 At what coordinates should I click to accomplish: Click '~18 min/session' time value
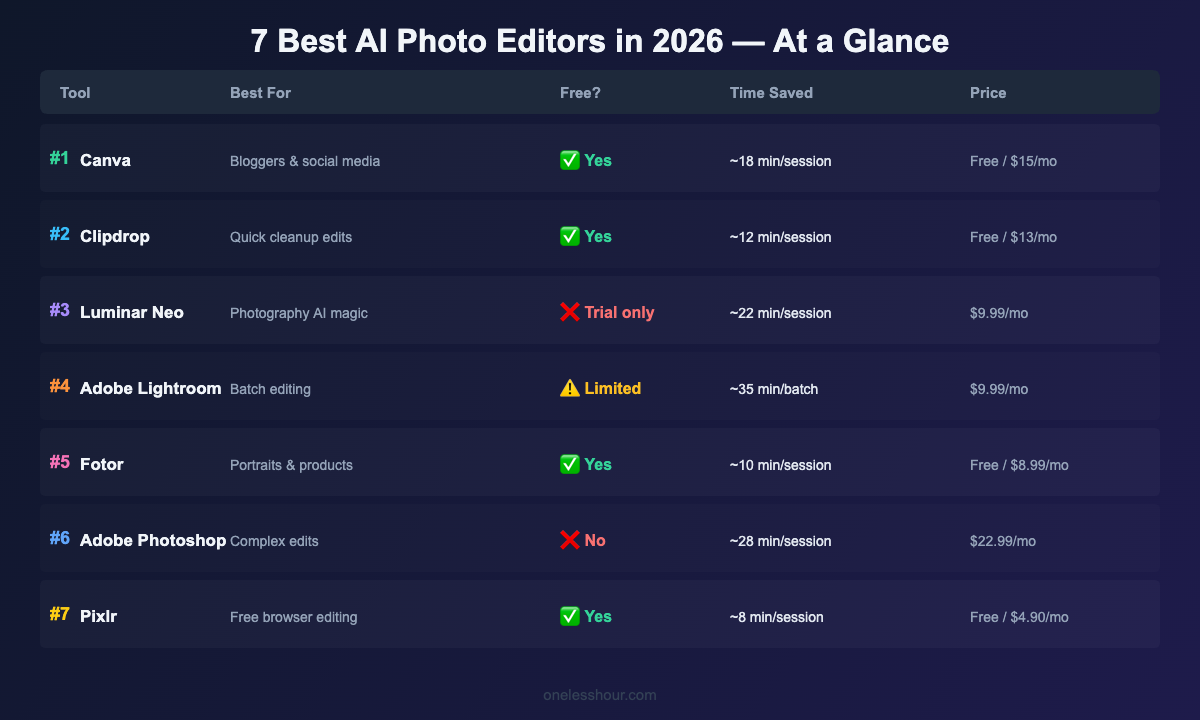[x=780, y=161]
